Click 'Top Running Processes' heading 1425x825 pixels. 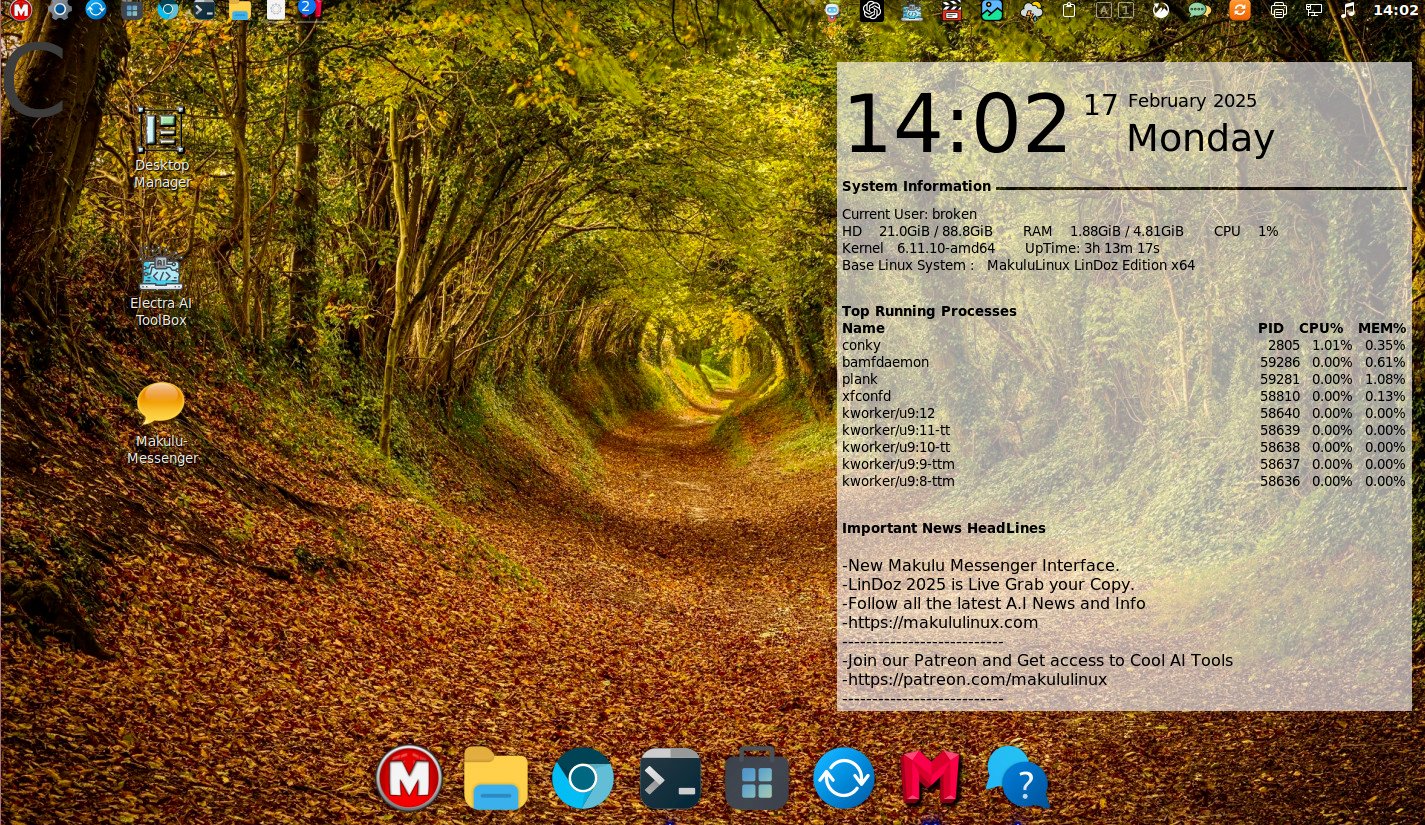coord(929,311)
